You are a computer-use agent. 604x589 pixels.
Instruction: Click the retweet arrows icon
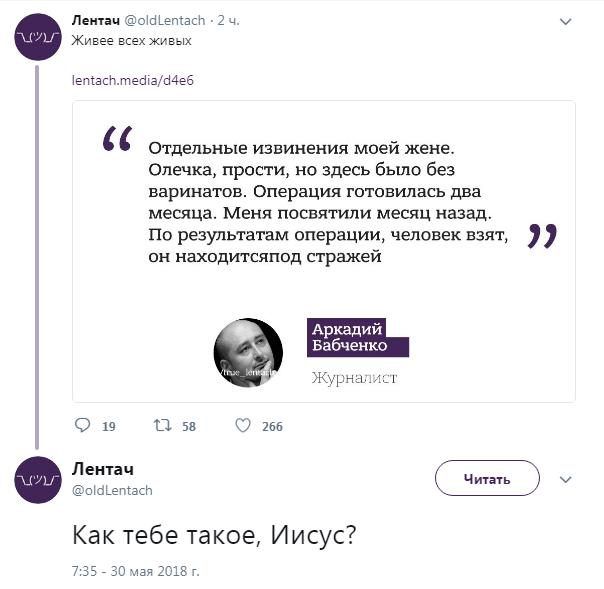coord(162,426)
